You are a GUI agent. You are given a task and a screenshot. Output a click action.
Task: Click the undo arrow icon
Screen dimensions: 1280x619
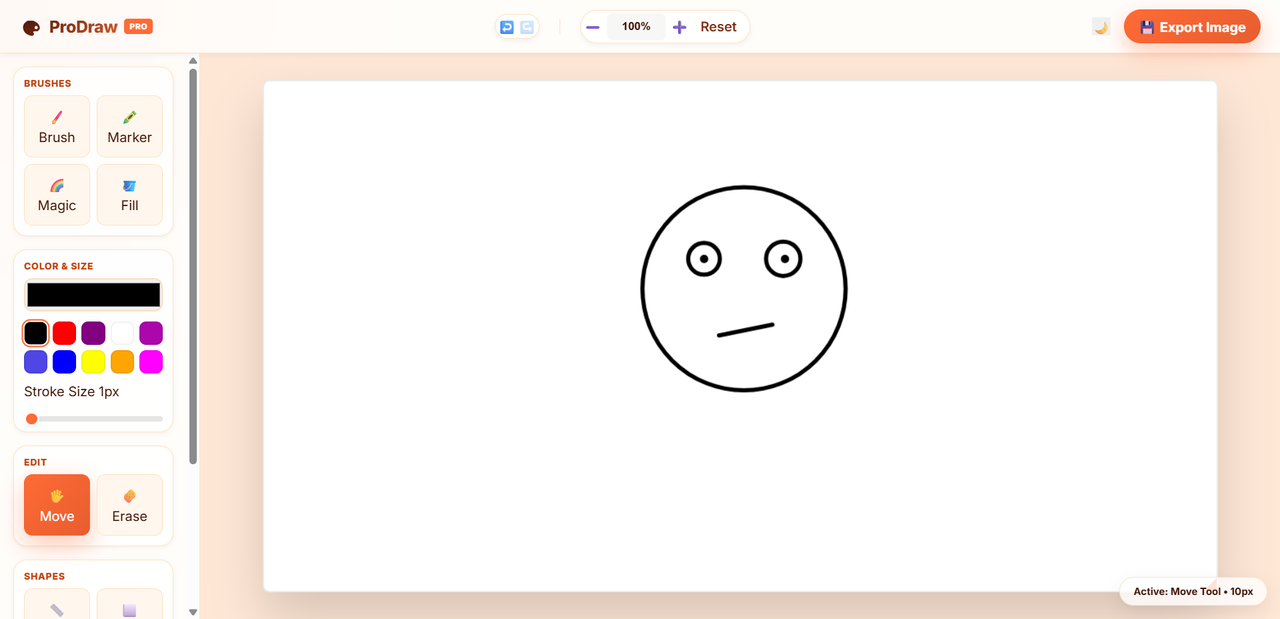pos(507,27)
